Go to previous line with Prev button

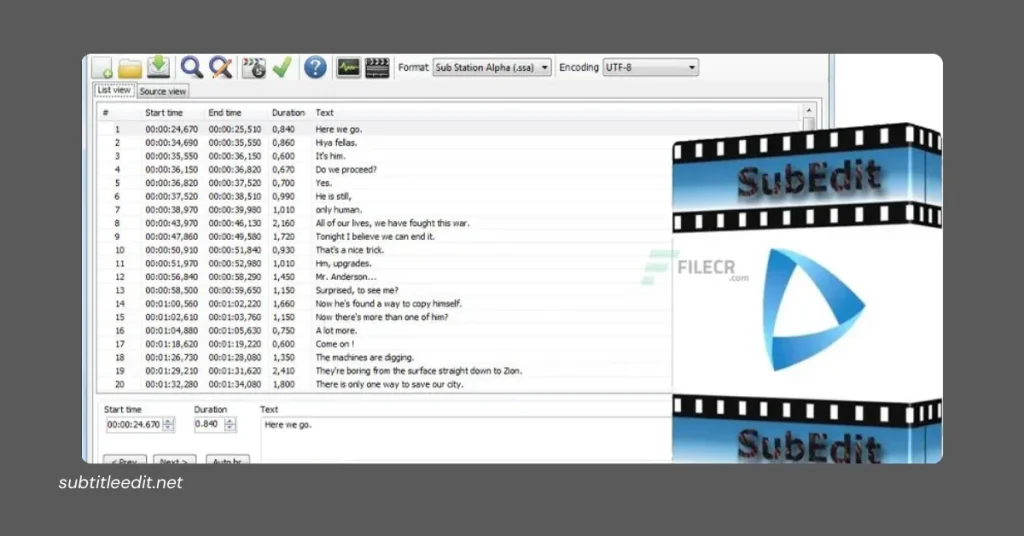(x=124, y=460)
